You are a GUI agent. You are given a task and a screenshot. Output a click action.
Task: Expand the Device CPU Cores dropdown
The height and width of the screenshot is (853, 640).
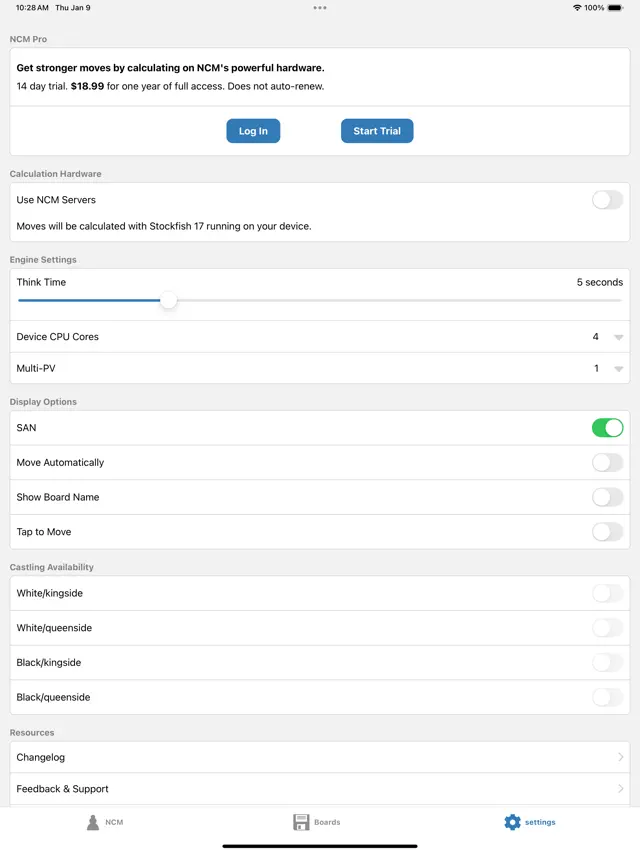coord(618,337)
